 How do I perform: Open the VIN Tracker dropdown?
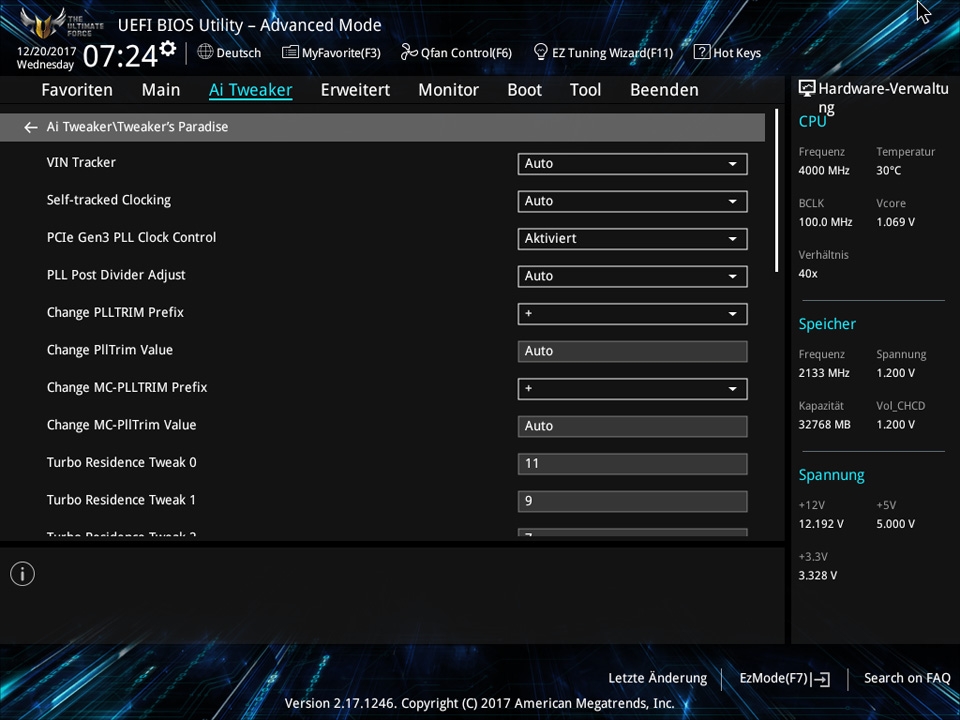(x=632, y=164)
